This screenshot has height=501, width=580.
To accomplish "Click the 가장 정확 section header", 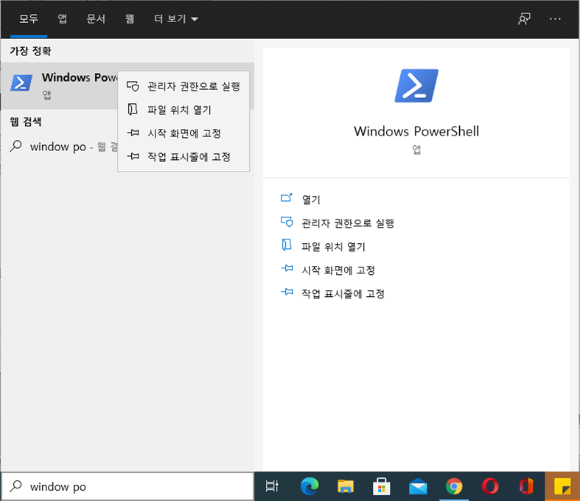I will point(30,51).
